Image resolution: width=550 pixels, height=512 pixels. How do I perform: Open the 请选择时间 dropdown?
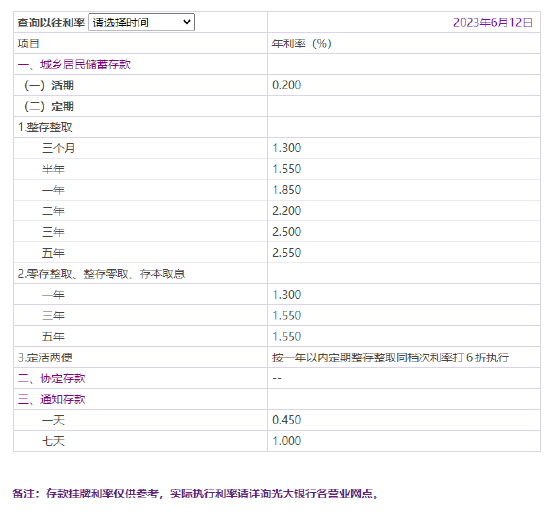coord(141,22)
